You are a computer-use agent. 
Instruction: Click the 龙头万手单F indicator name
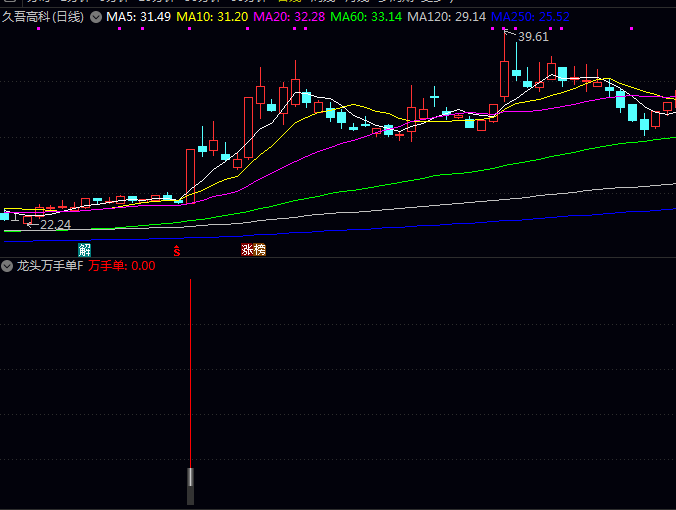click(x=50, y=266)
